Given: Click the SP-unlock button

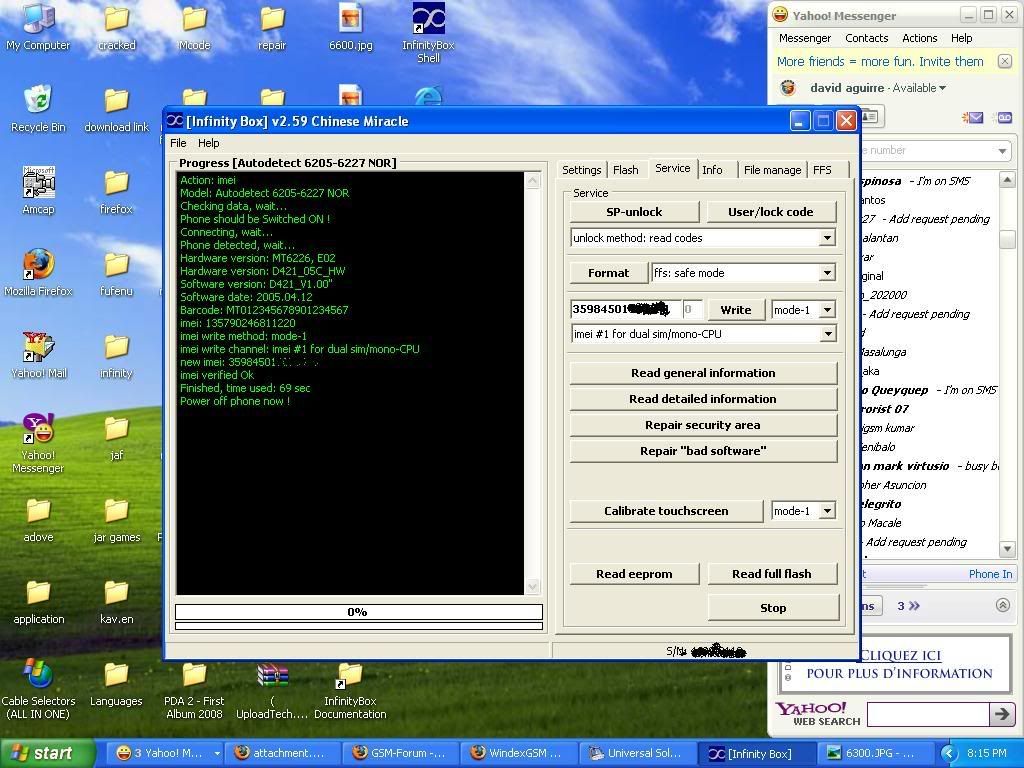Looking at the screenshot, I should [634, 212].
